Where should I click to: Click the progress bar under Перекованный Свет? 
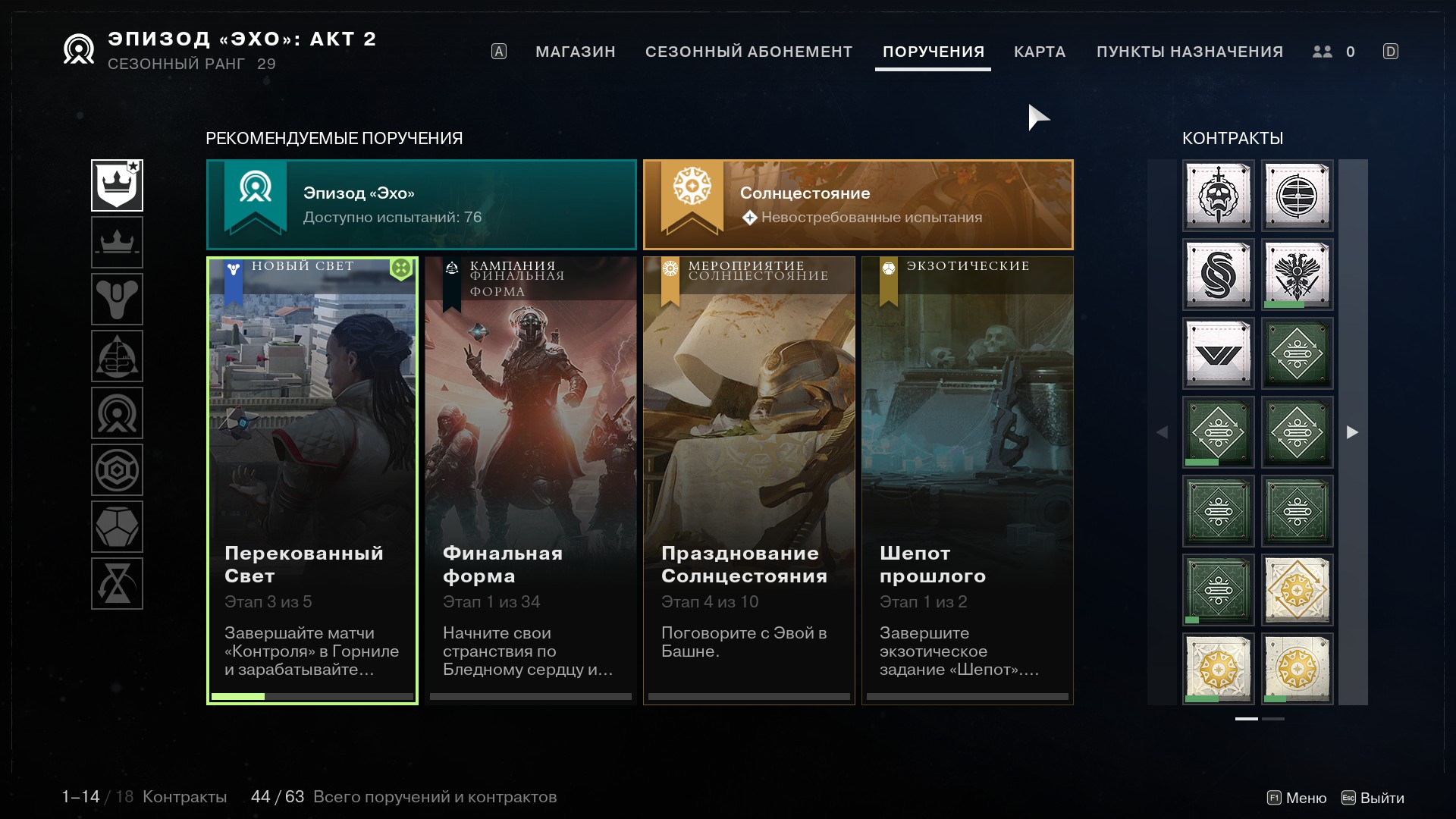(x=312, y=696)
